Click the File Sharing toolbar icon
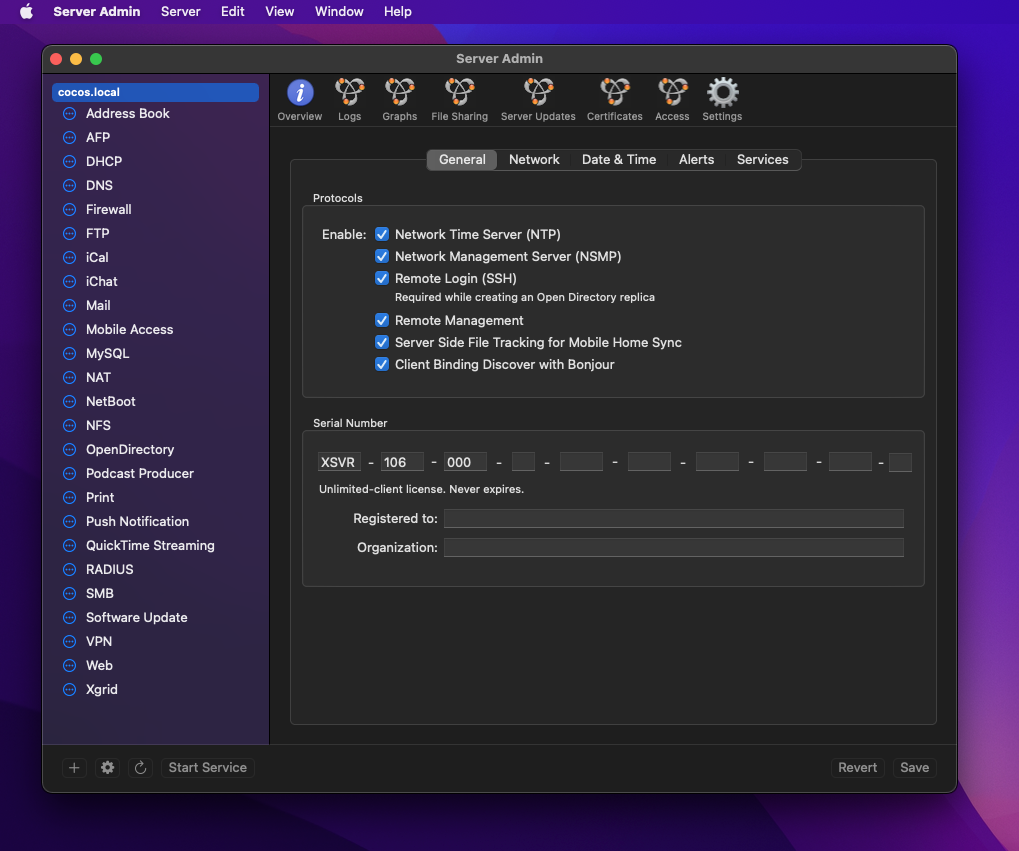Viewport: 1019px width, 851px height. tap(459, 100)
